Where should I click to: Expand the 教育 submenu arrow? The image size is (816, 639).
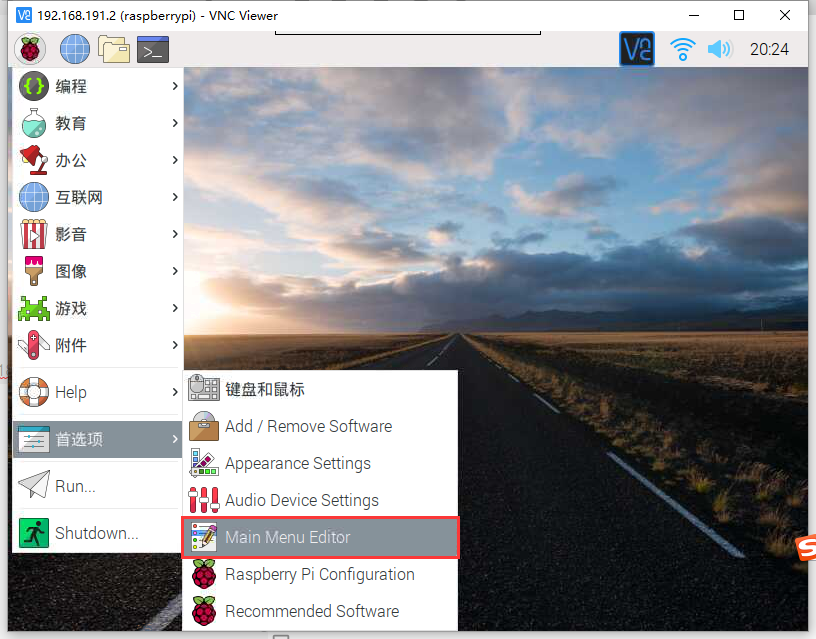(x=175, y=123)
